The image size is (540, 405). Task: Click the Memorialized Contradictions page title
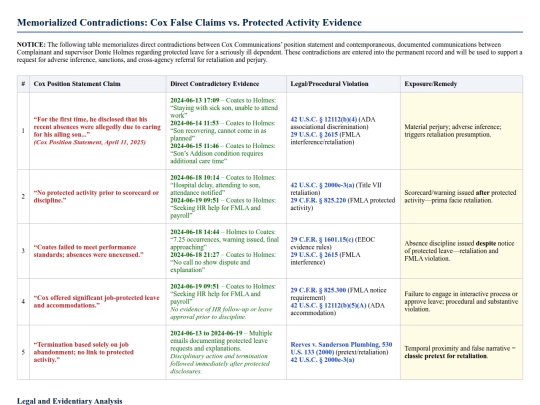[189, 23]
